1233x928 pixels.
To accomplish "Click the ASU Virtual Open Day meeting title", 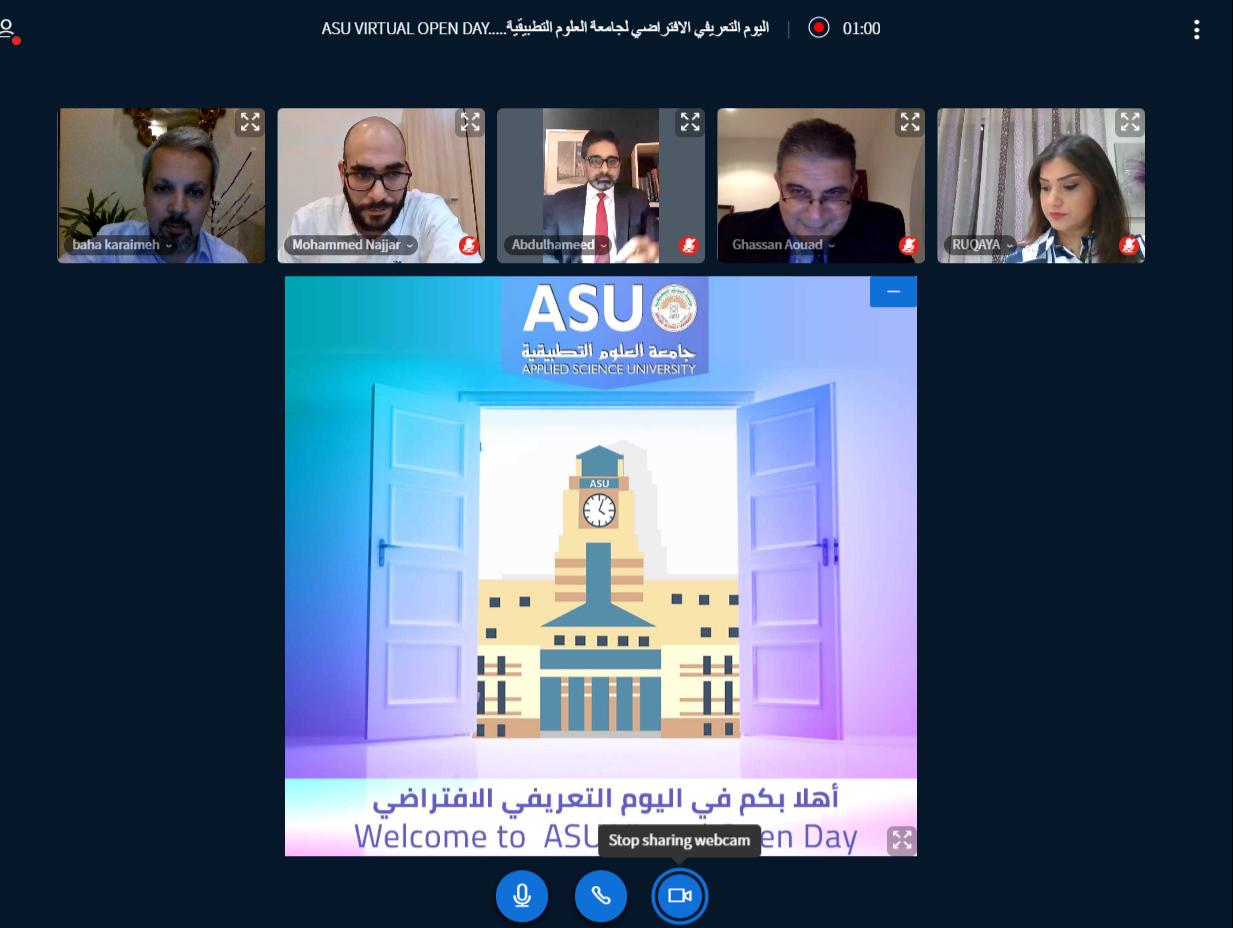I will (545, 28).
